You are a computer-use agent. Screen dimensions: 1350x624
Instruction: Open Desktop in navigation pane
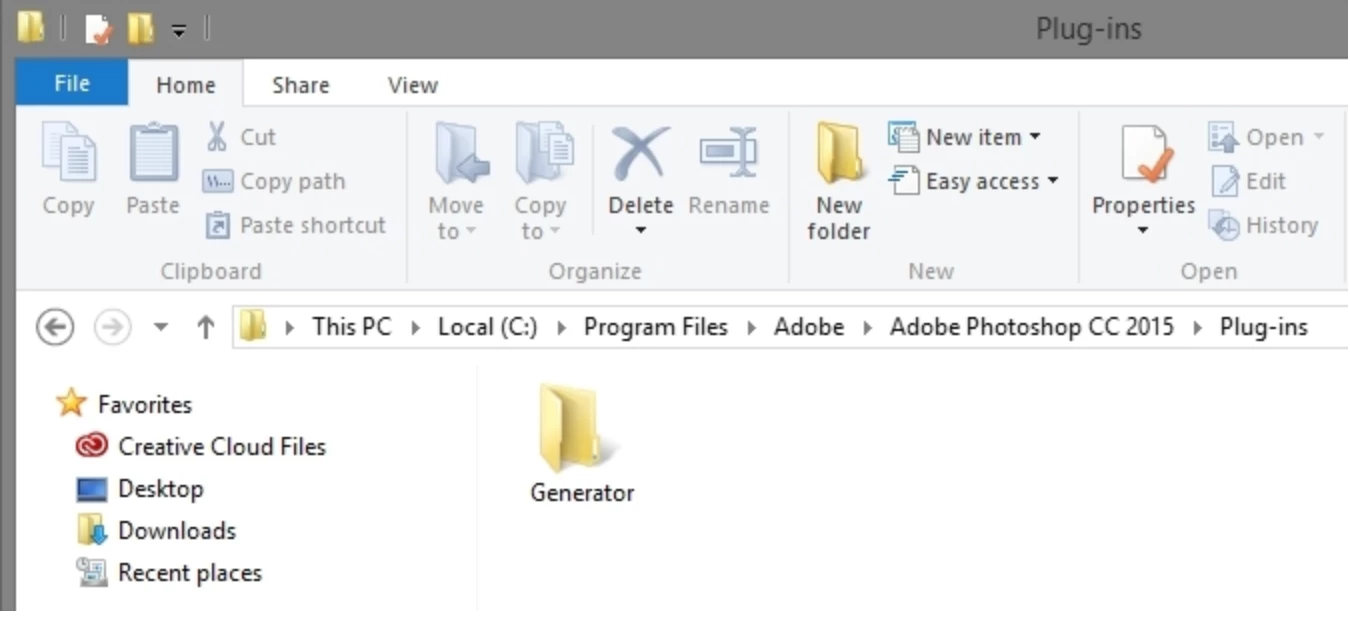click(x=140, y=489)
